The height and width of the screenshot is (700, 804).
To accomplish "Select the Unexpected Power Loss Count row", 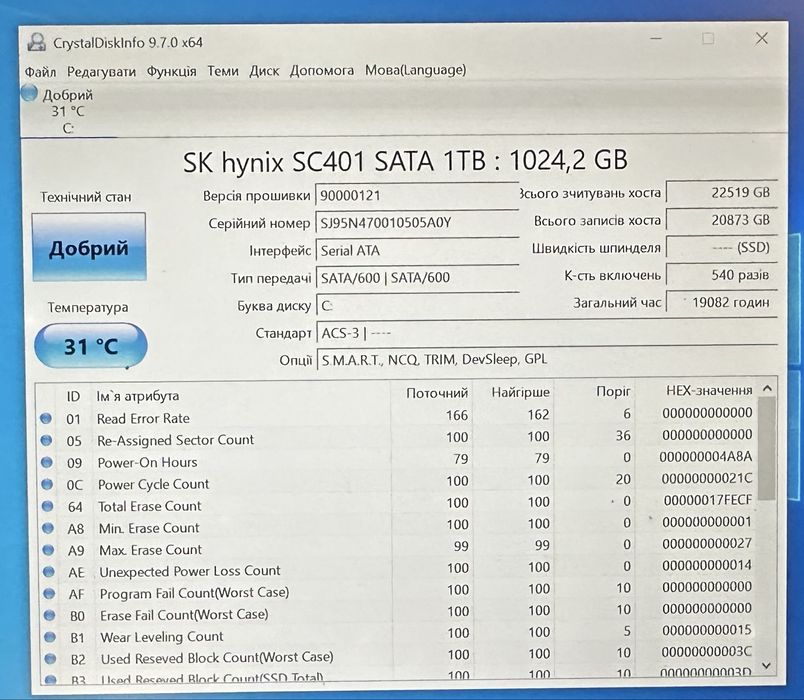I will (398, 569).
